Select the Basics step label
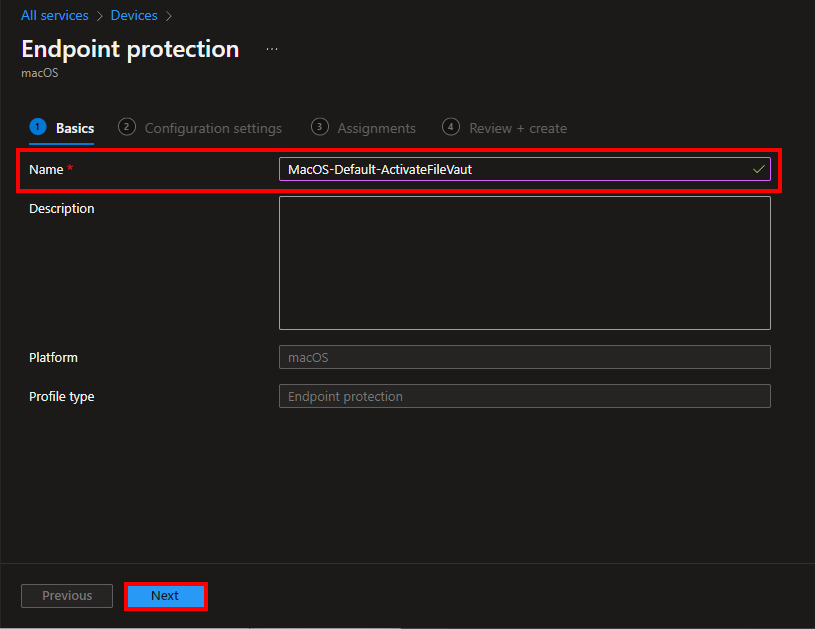Screen dimensions: 815x629 tap(74, 127)
